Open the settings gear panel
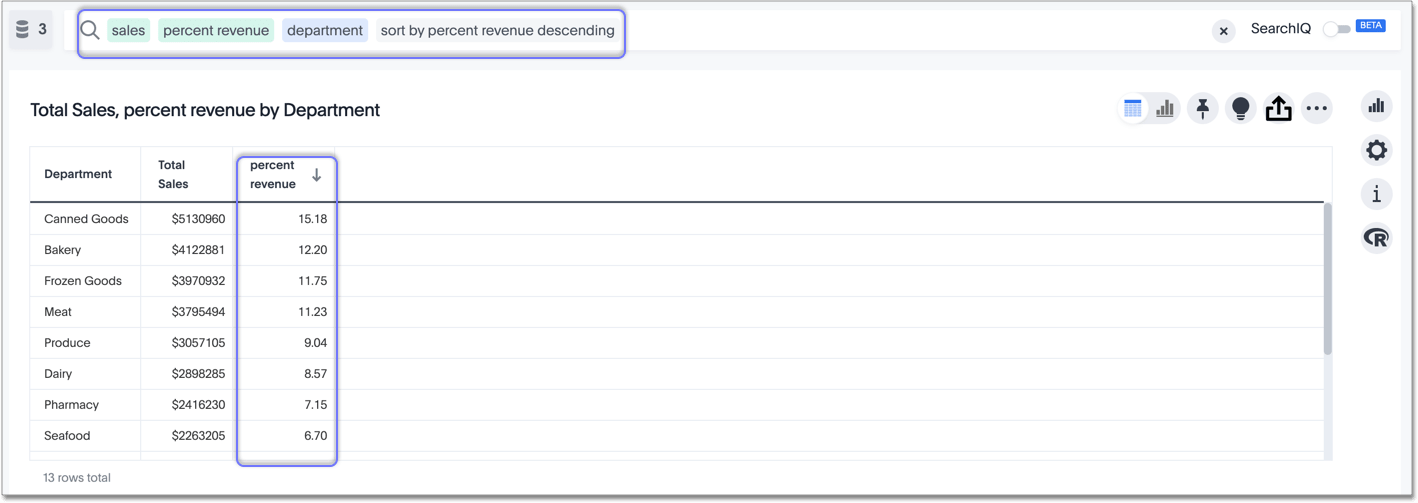 tap(1376, 150)
